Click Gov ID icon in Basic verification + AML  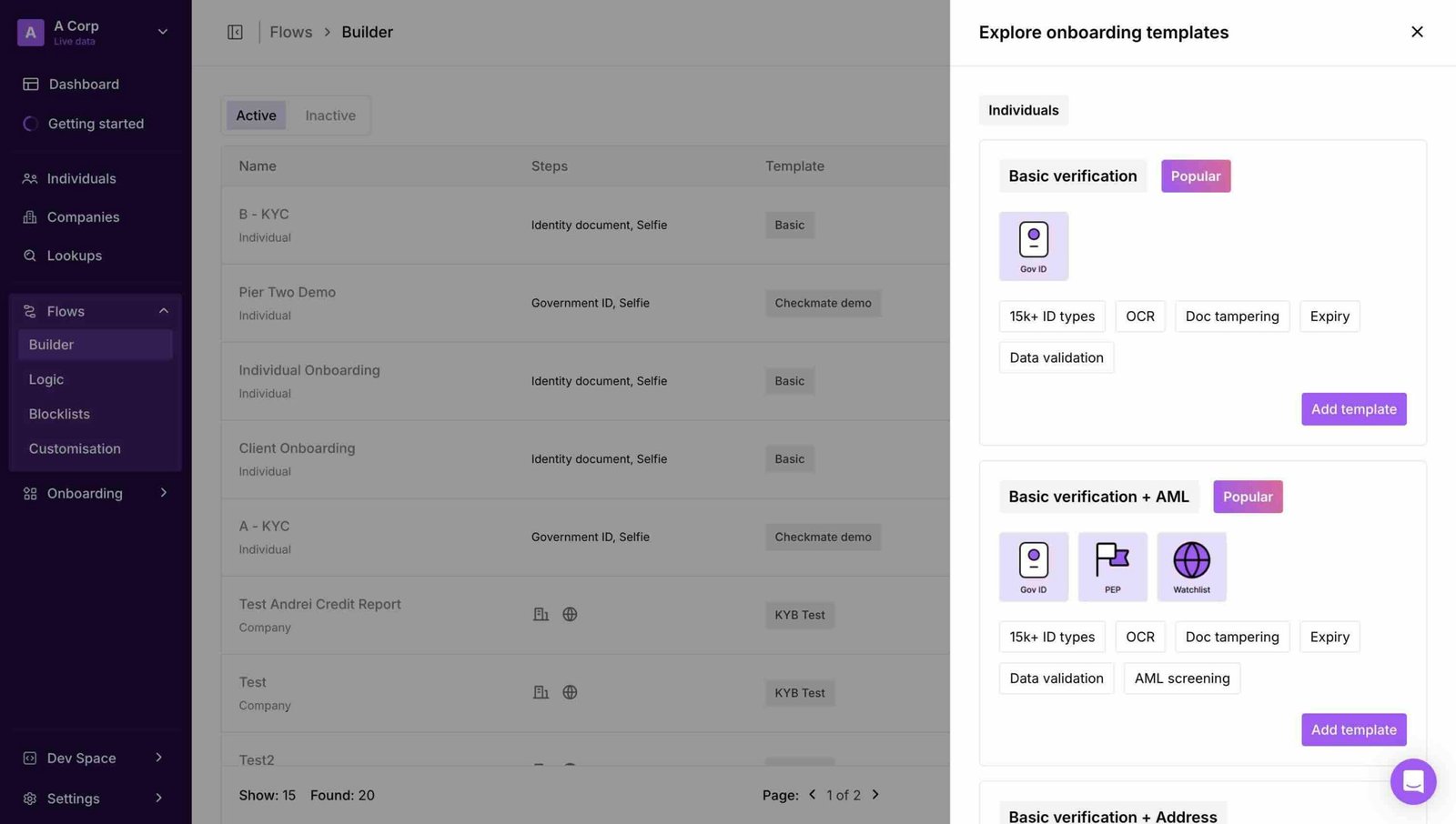pos(1034,567)
